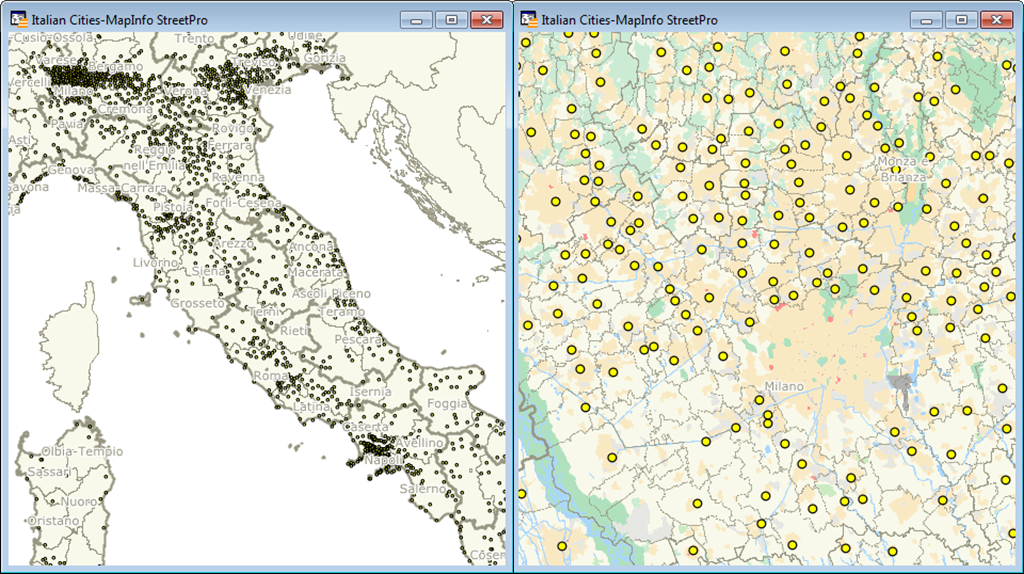Click the 'Ravenna' map label
The image size is (1024, 574).
coord(238,177)
